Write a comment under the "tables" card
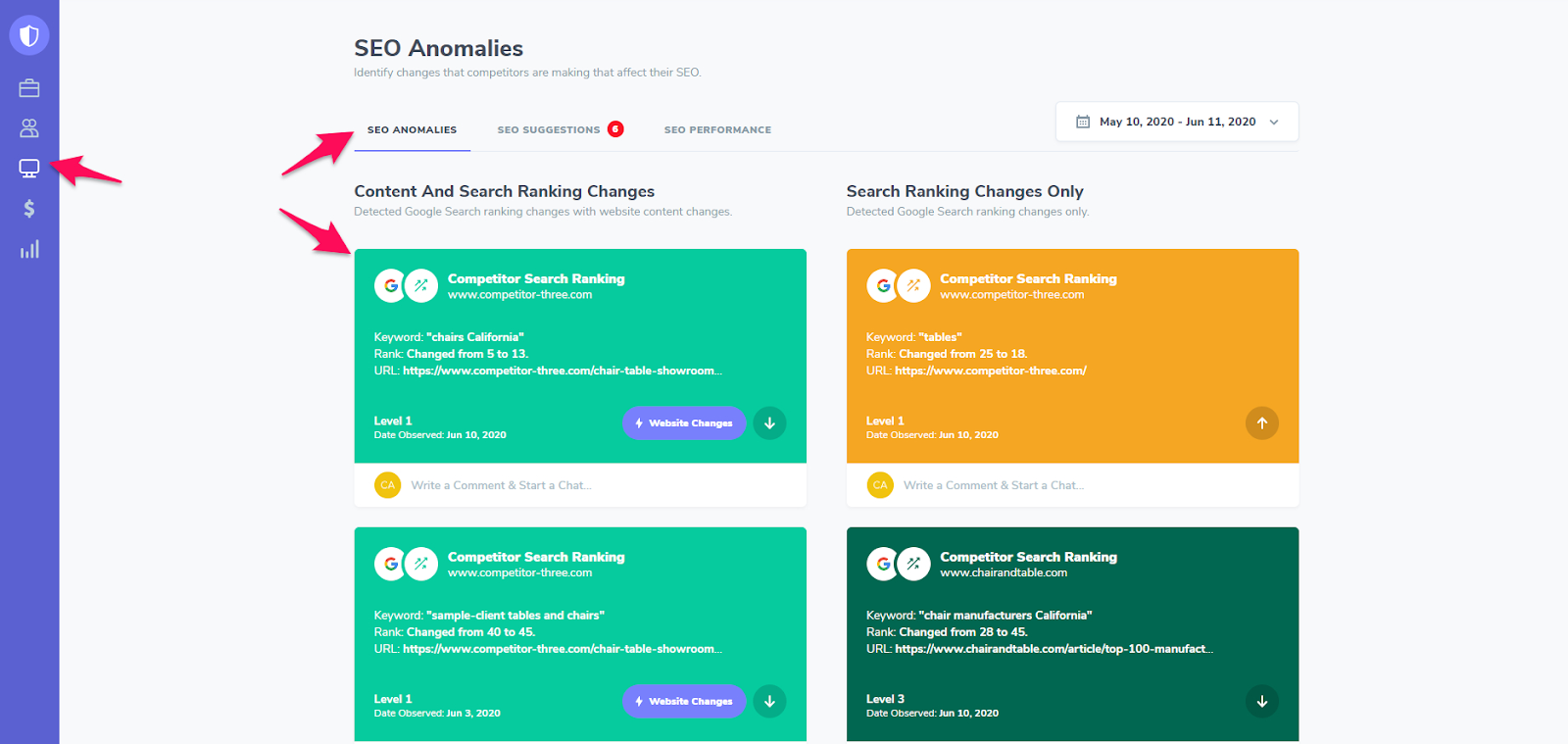 [x=993, y=485]
